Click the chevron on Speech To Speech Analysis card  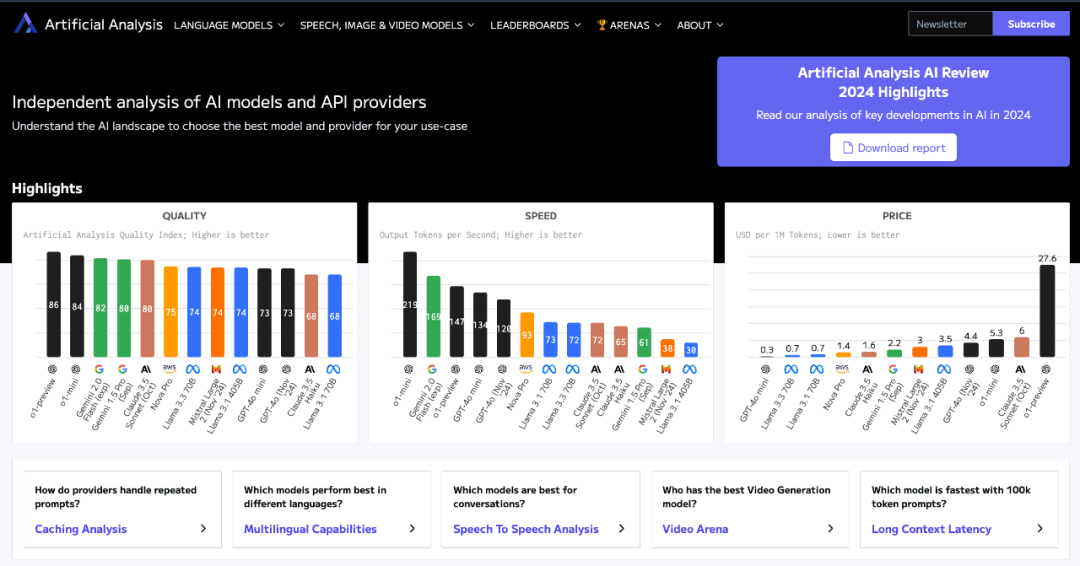(x=621, y=529)
